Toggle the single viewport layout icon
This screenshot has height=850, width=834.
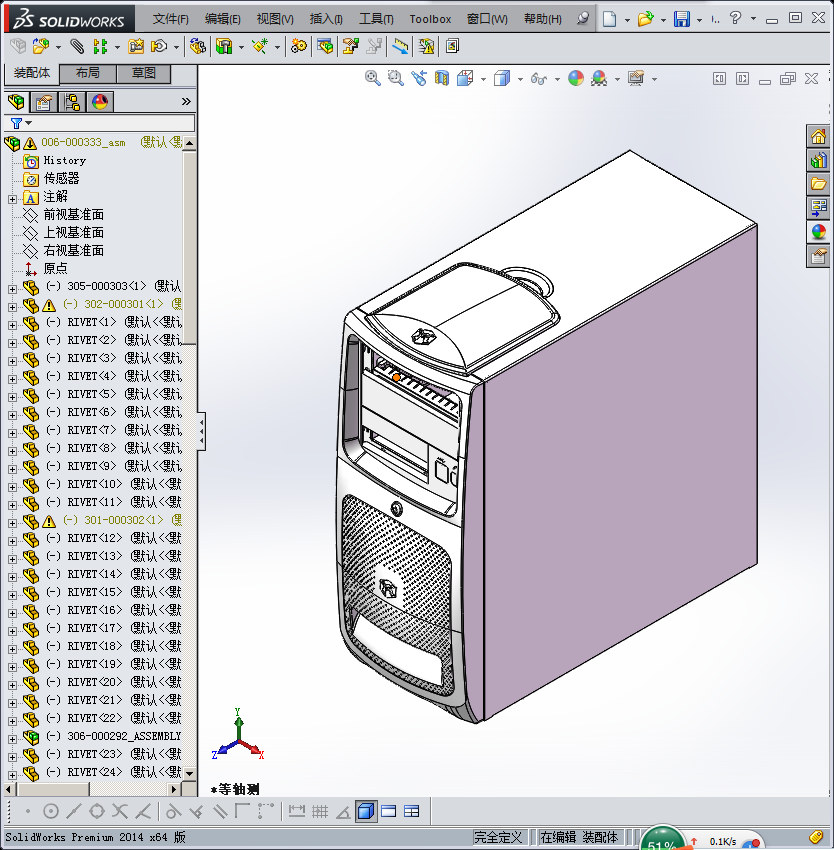[x=389, y=811]
